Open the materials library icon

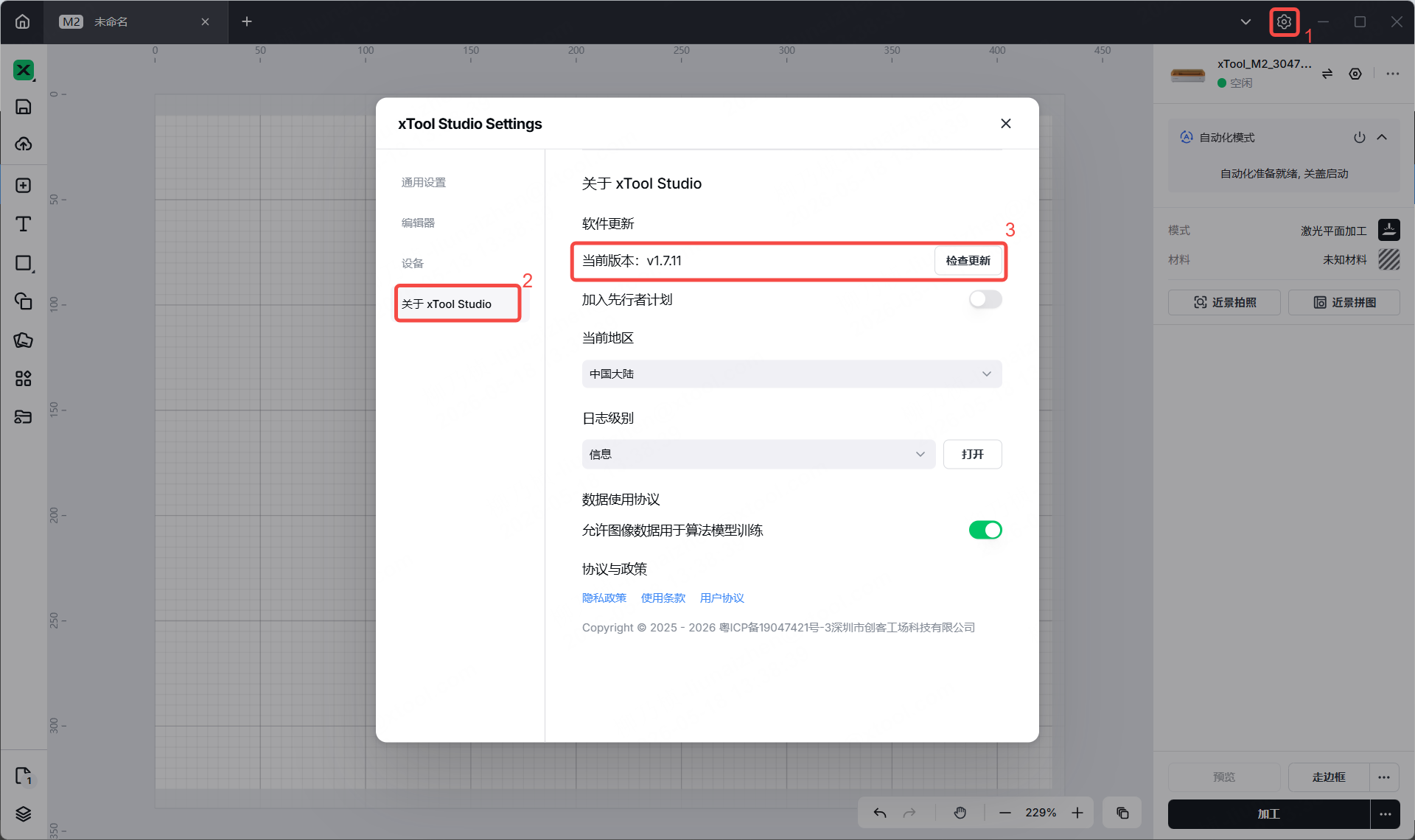coord(24,417)
